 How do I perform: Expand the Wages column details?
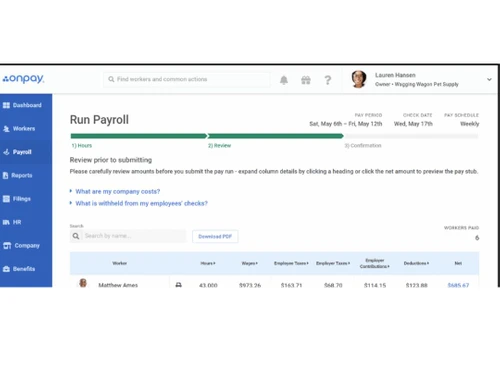(x=250, y=263)
